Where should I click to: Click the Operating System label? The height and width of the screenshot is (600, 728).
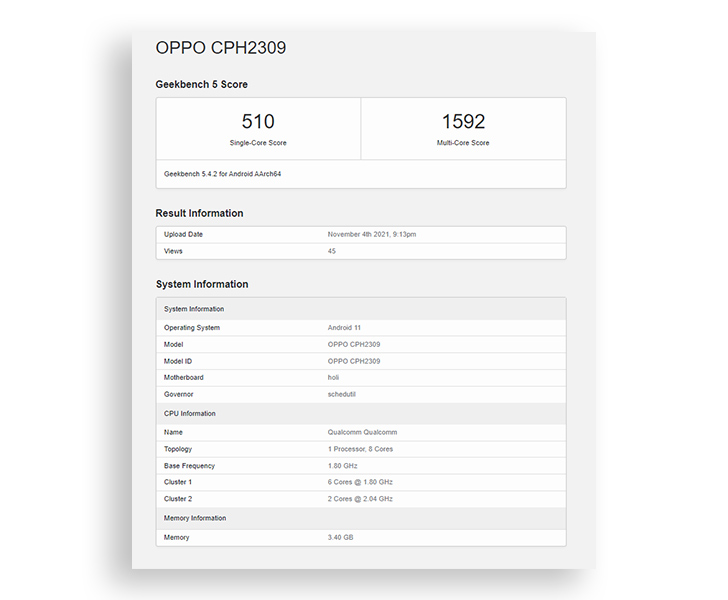(192, 327)
